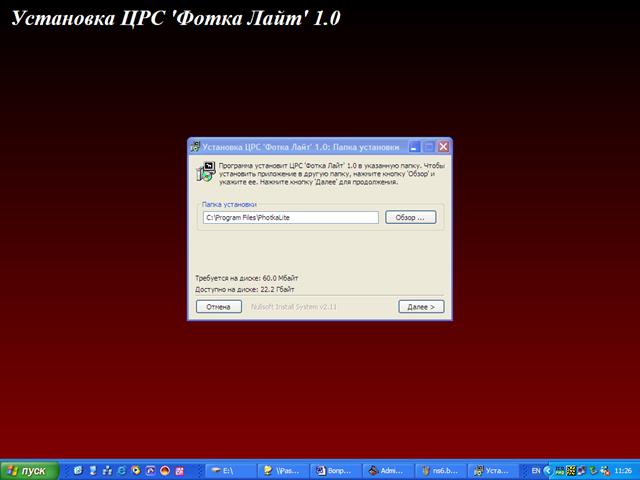Click the setup graphic beside the description text

click(206, 171)
